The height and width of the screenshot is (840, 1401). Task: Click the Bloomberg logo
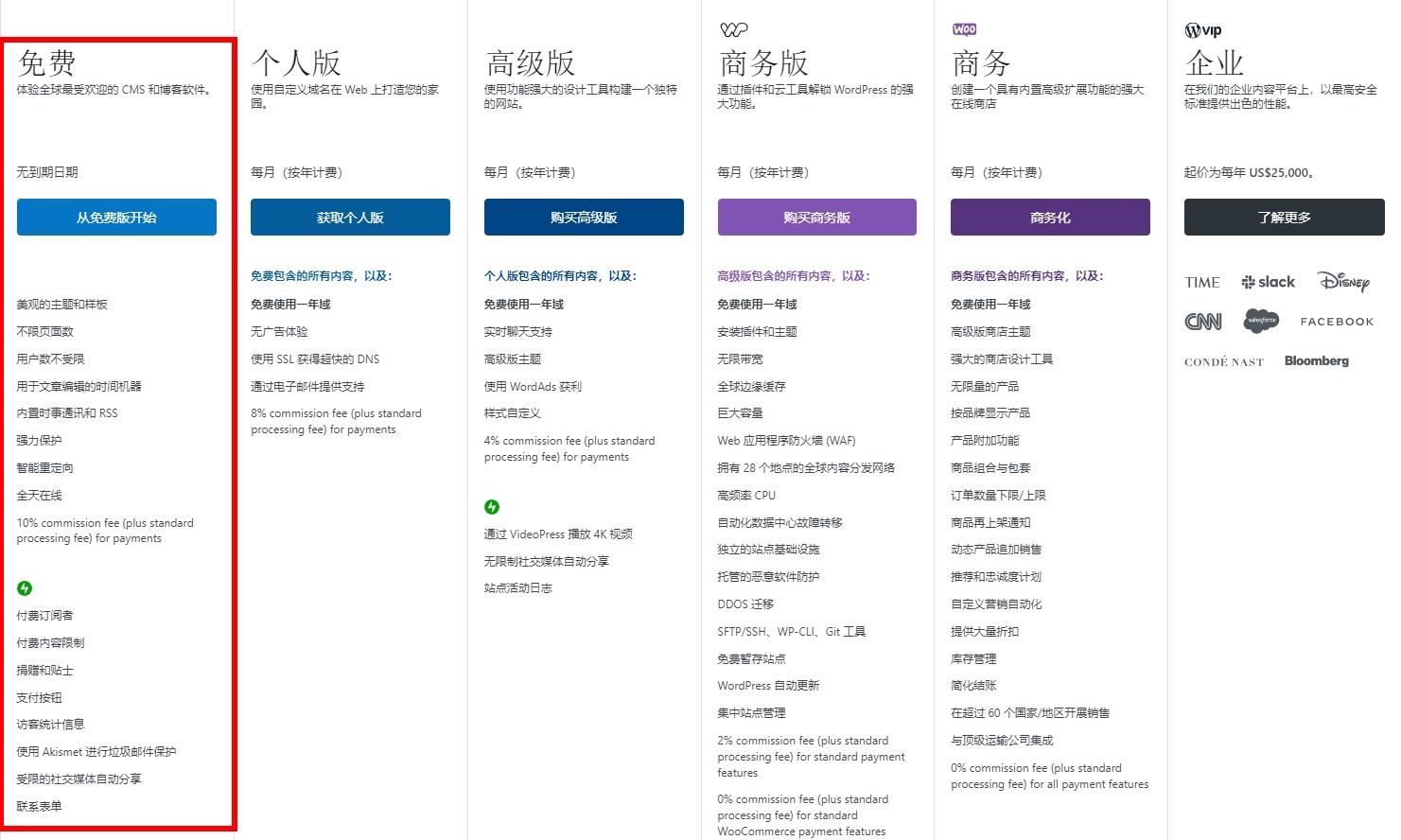(1317, 360)
